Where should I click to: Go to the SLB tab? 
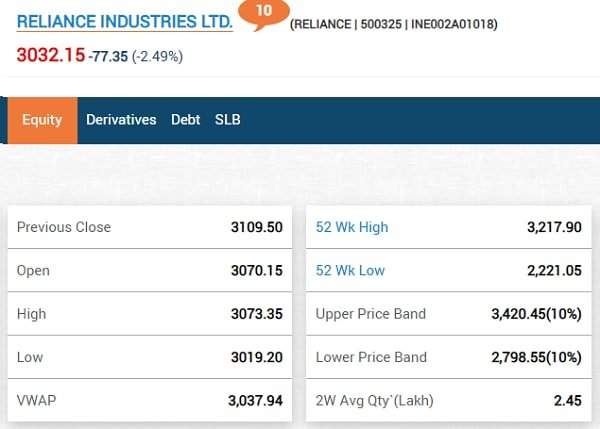point(227,120)
